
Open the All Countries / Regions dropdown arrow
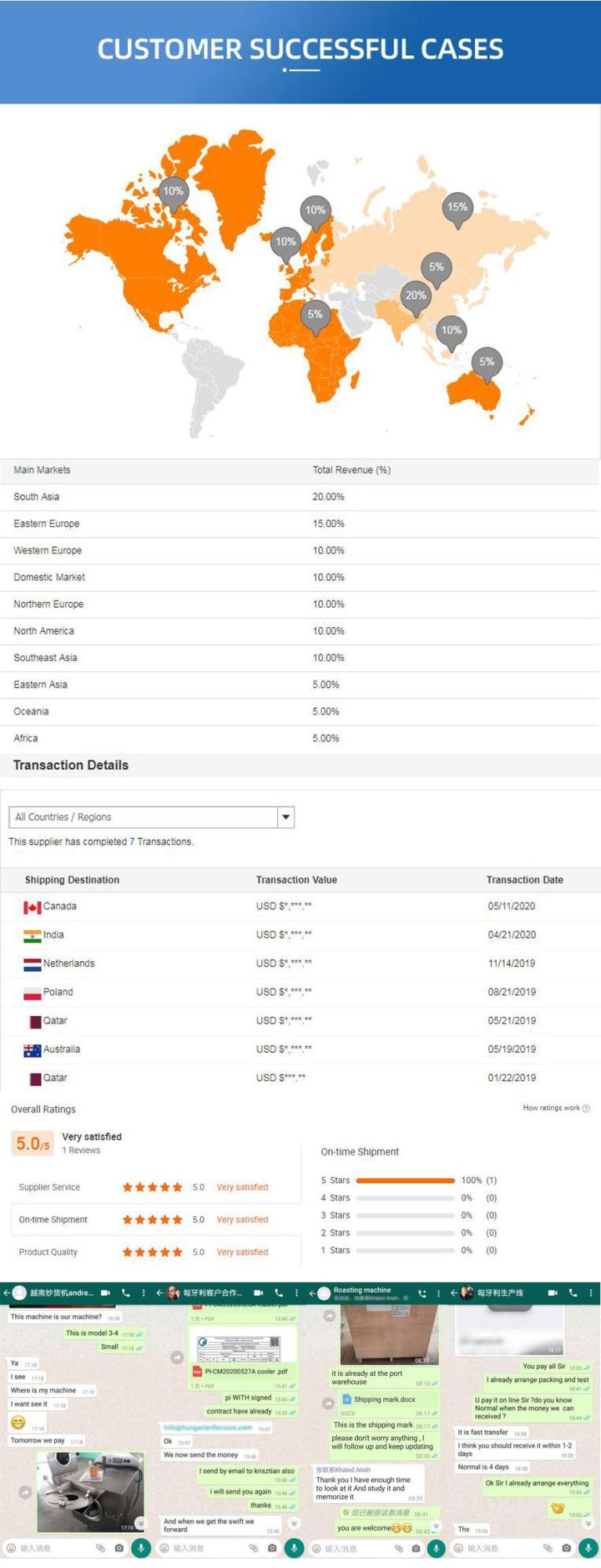tap(286, 817)
